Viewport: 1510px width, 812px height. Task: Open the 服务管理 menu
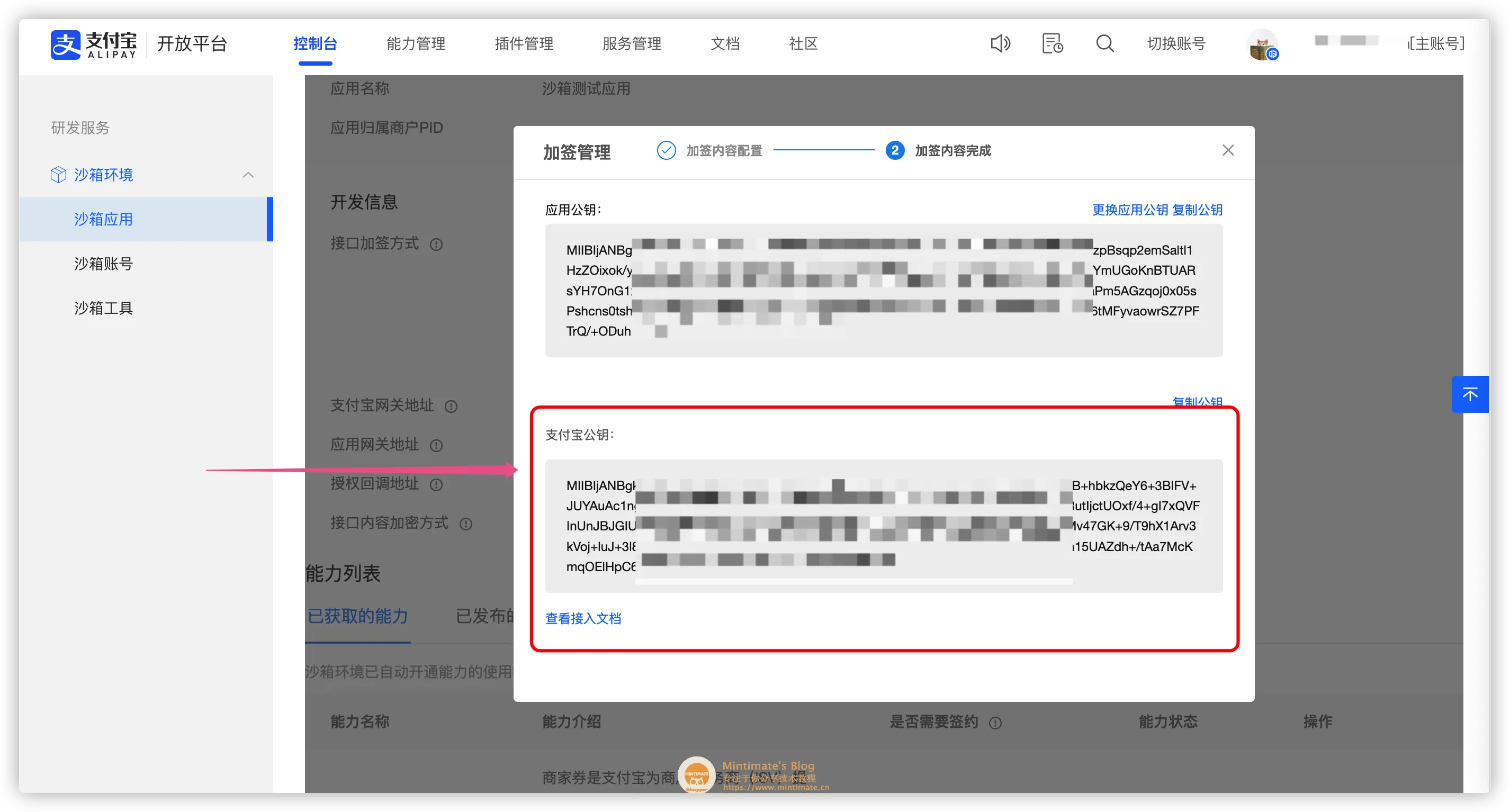point(631,43)
